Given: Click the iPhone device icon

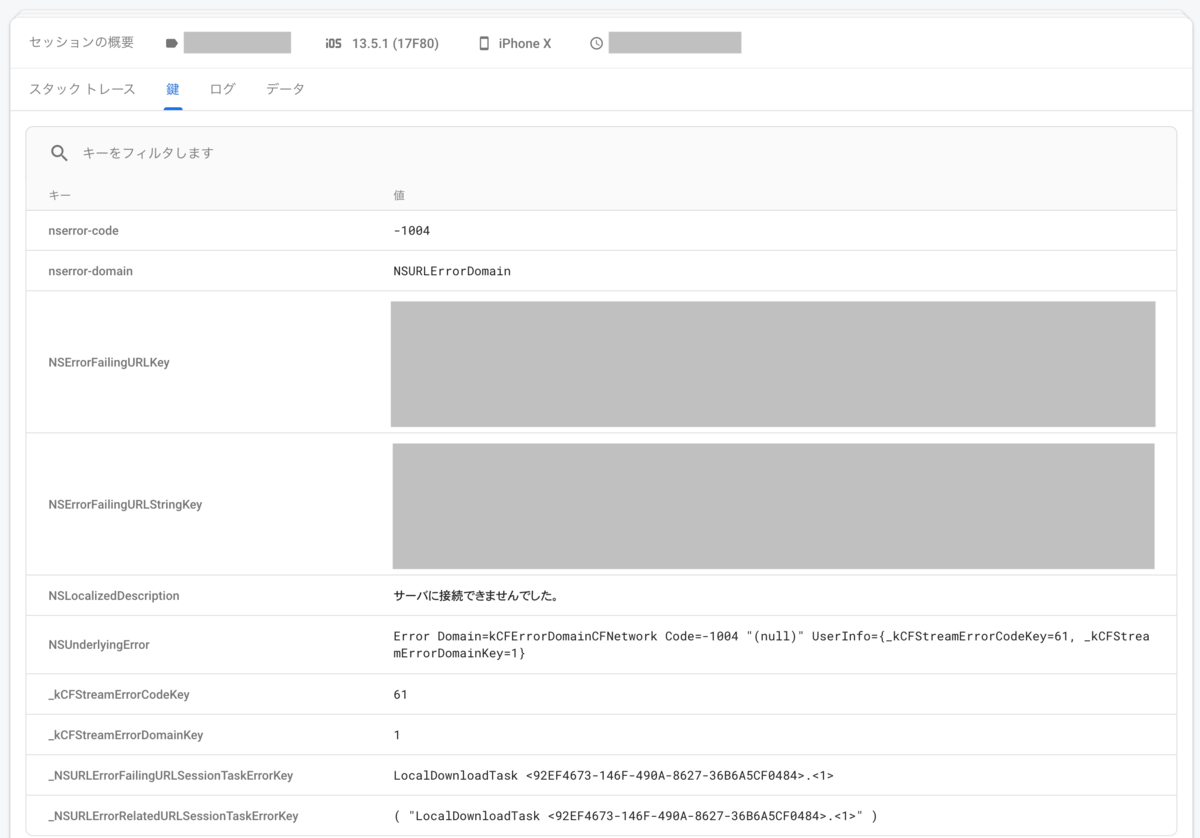Looking at the screenshot, I should [484, 43].
